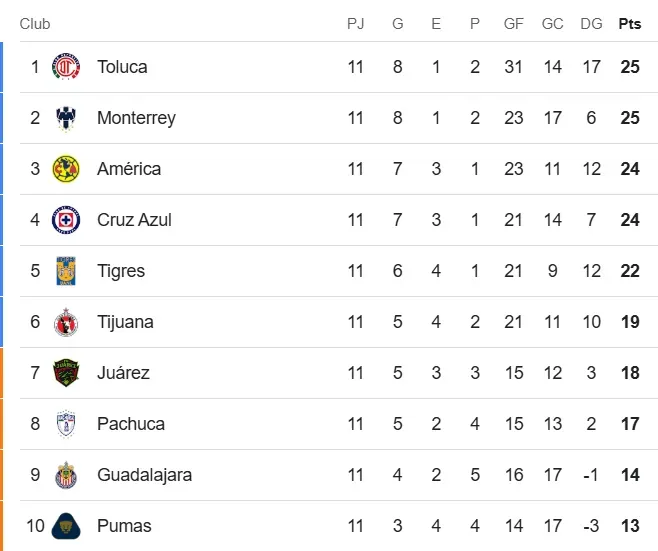Click the GF column header
658x551 pixels.
514,24
